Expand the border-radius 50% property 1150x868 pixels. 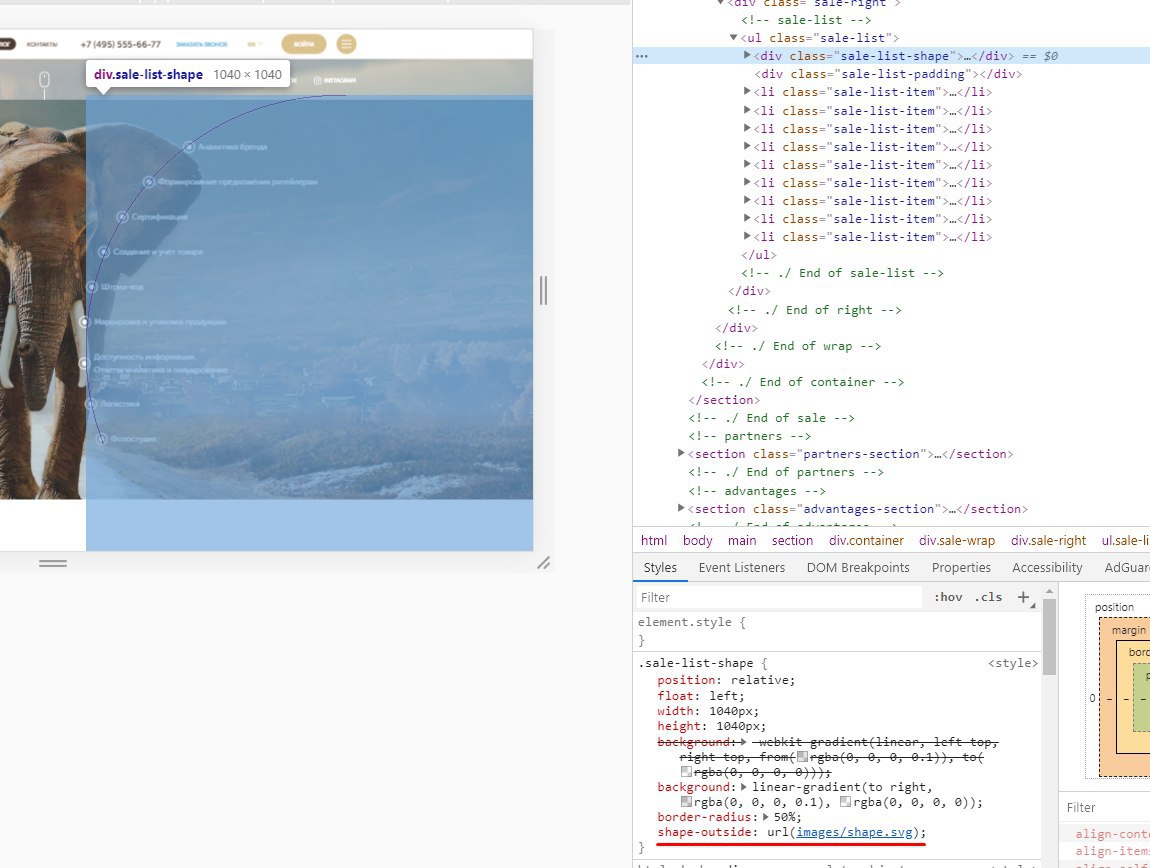tap(766, 817)
